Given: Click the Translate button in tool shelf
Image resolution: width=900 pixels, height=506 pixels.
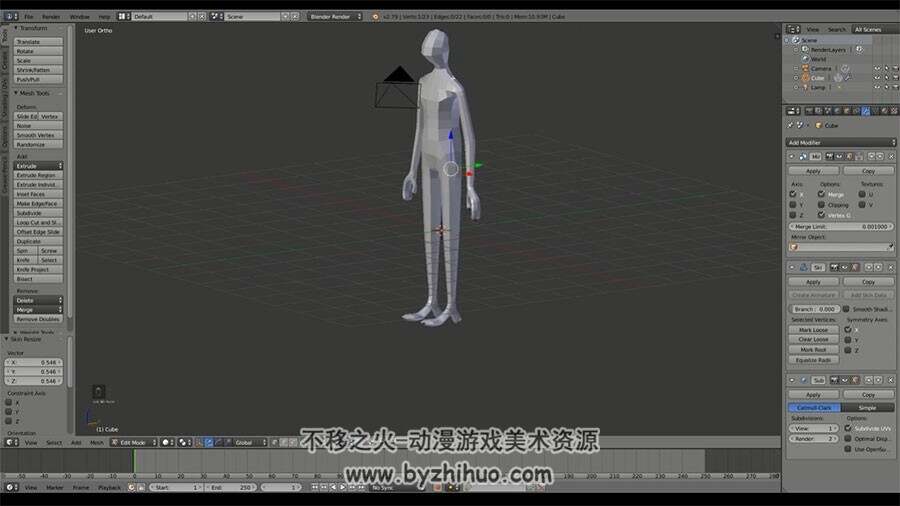Looking at the screenshot, I should pos(38,42).
